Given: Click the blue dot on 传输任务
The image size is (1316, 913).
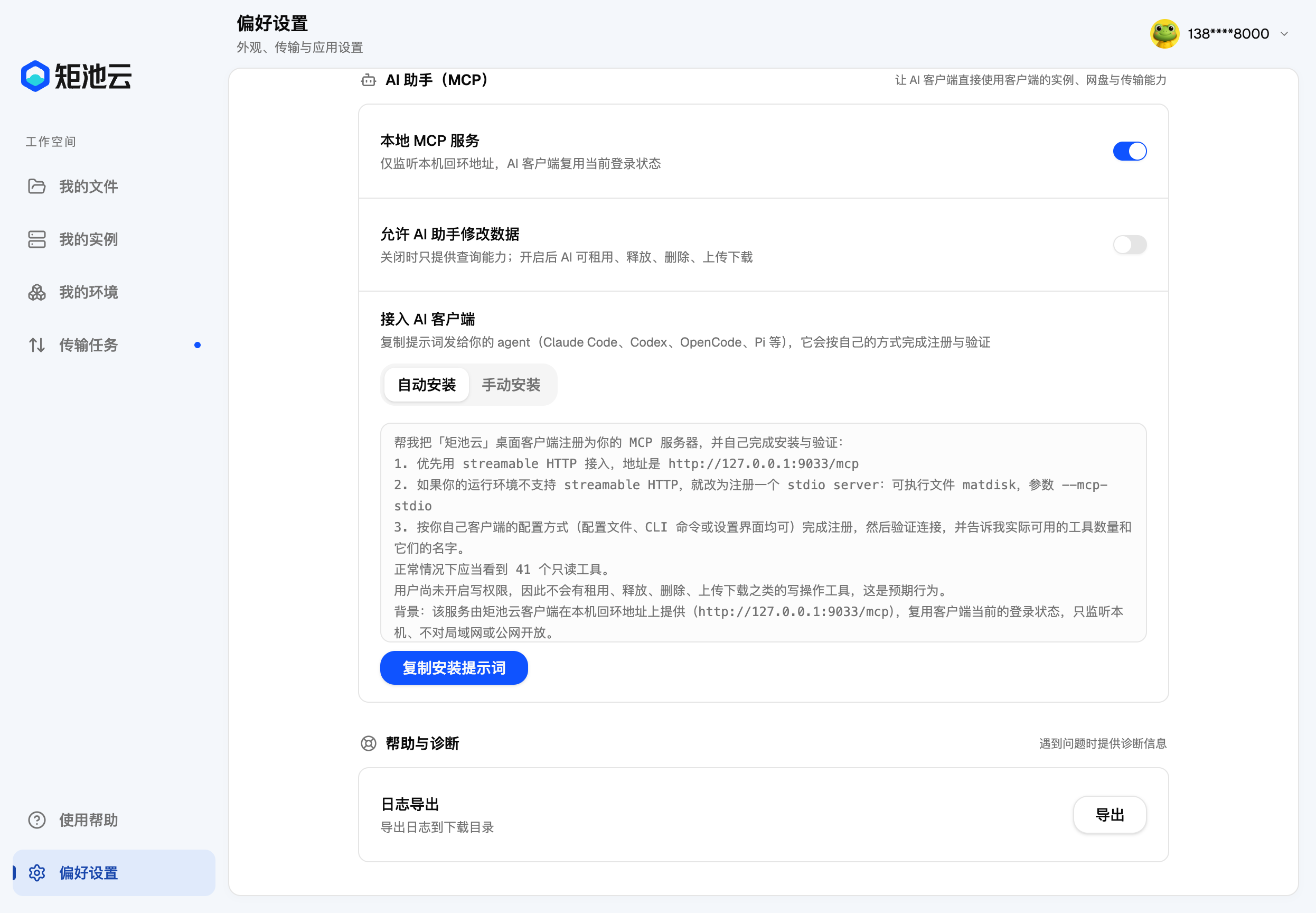Looking at the screenshot, I should [x=197, y=345].
